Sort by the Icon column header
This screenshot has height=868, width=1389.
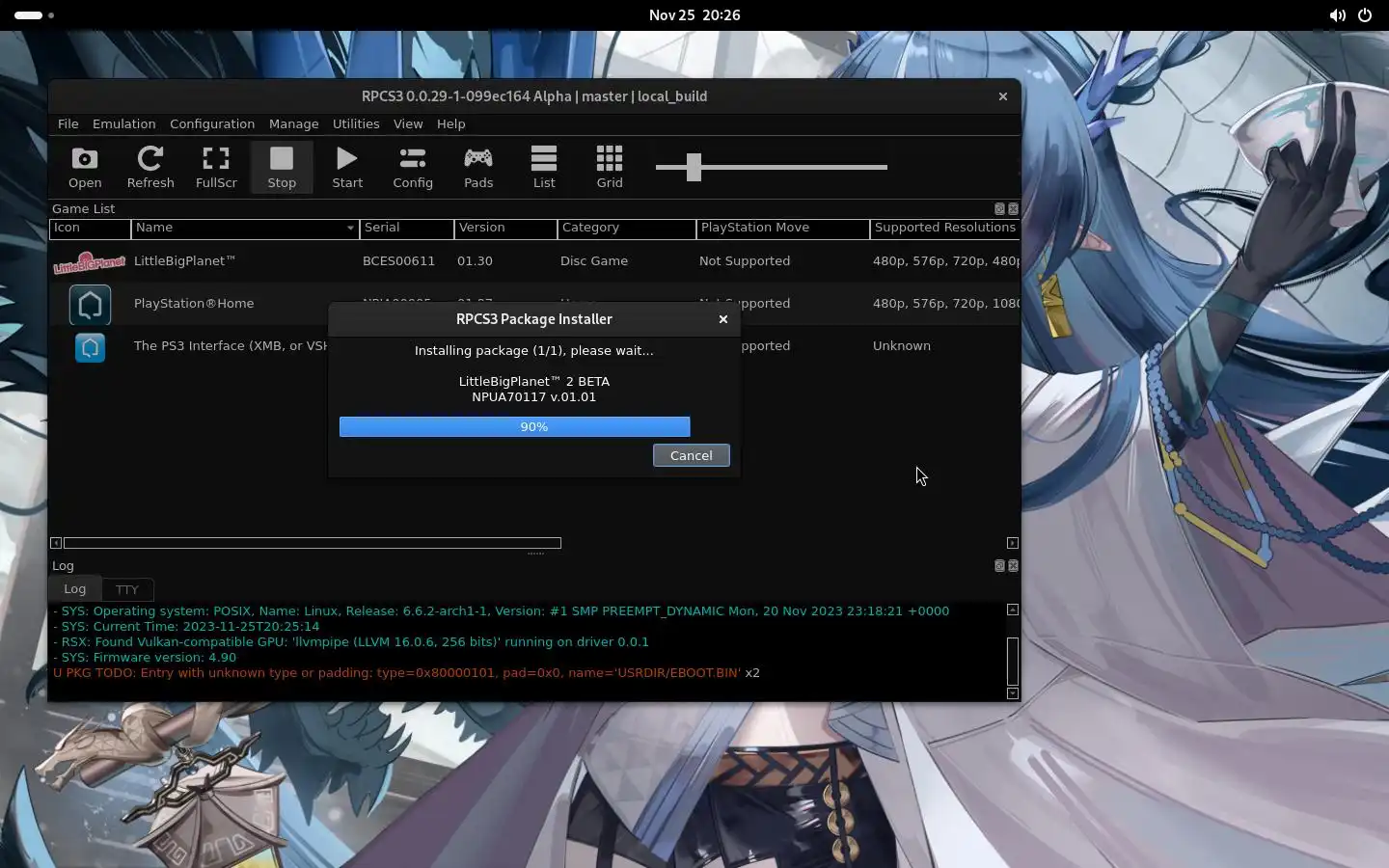point(91,229)
